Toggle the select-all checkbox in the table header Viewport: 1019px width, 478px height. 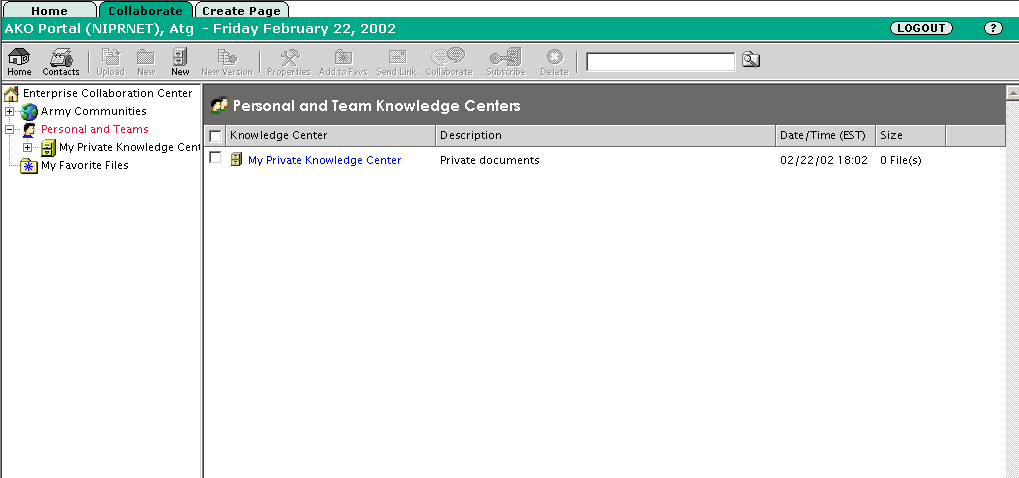(x=215, y=136)
